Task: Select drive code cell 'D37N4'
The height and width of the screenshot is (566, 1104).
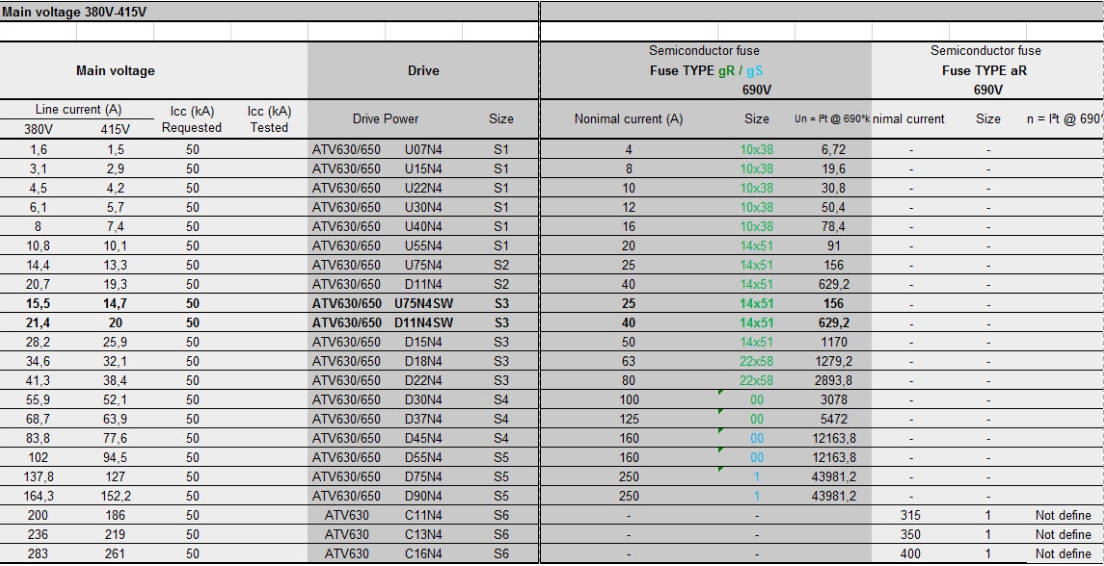Action: [x=423, y=419]
